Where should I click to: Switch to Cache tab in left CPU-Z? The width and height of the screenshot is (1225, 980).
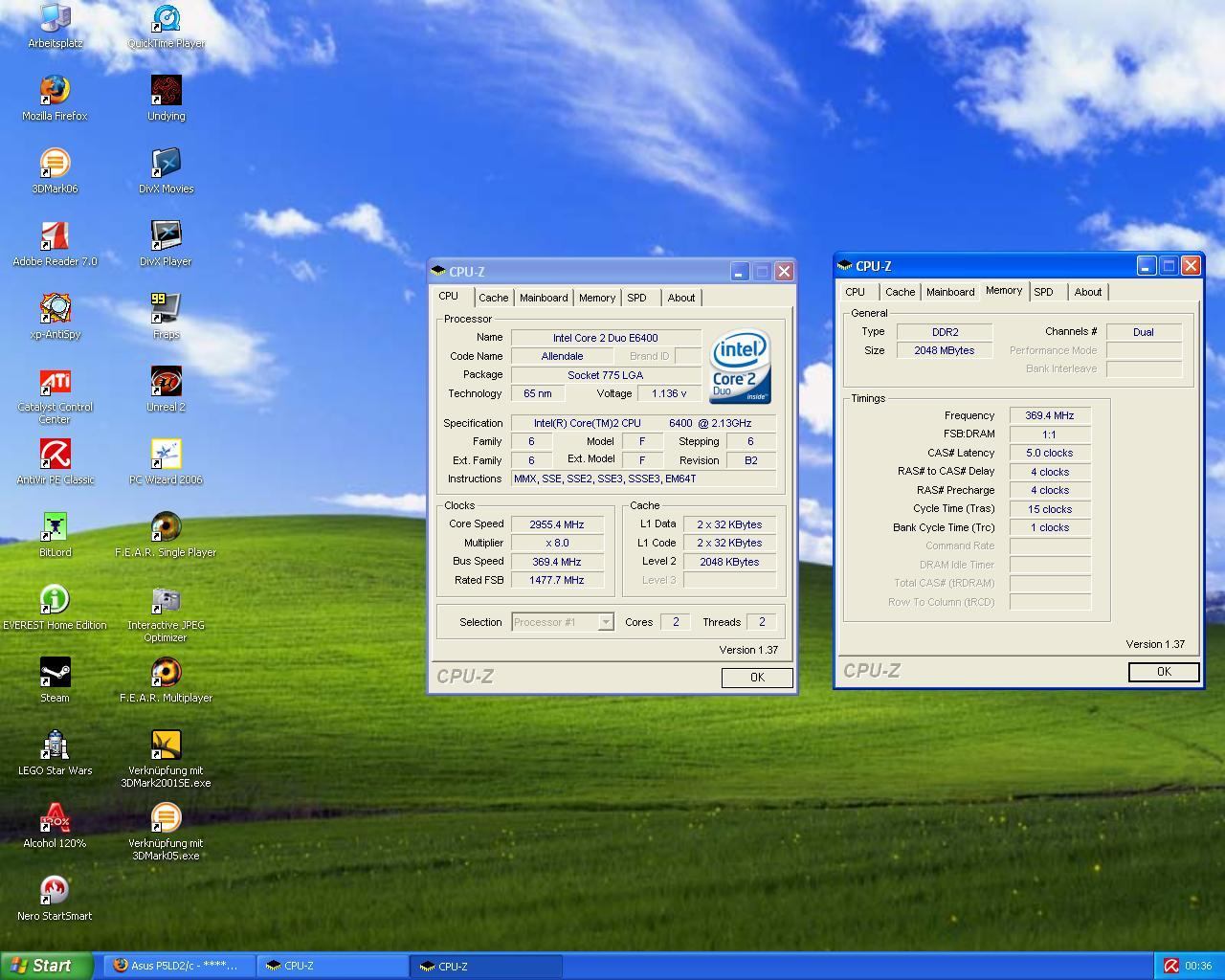[x=494, y=298]
